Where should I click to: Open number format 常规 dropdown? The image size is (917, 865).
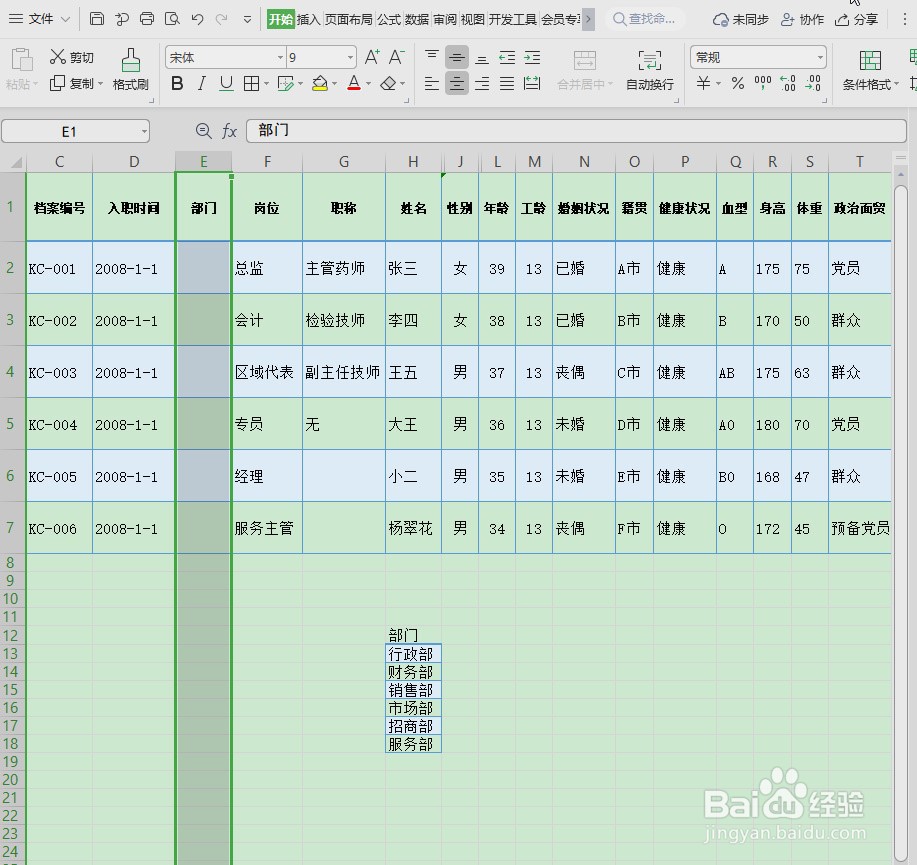coord(820,57)
